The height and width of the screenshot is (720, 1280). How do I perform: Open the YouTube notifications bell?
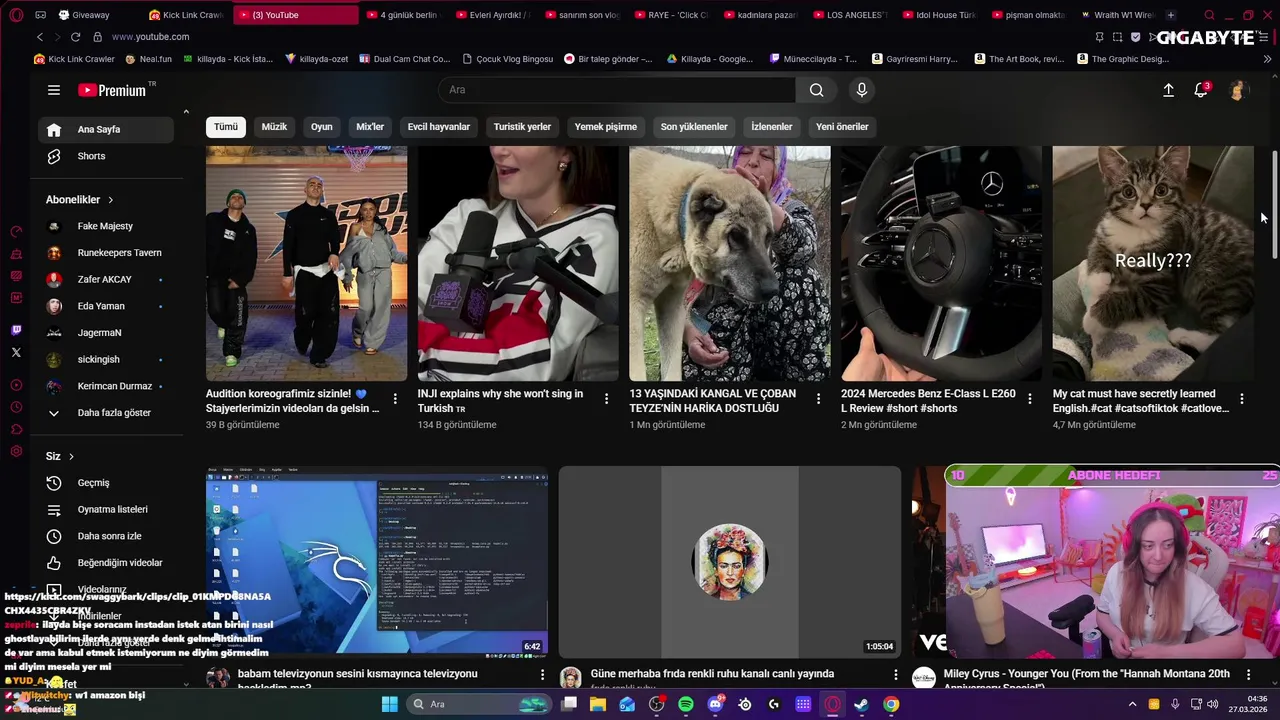click(x=1201, y=90)
